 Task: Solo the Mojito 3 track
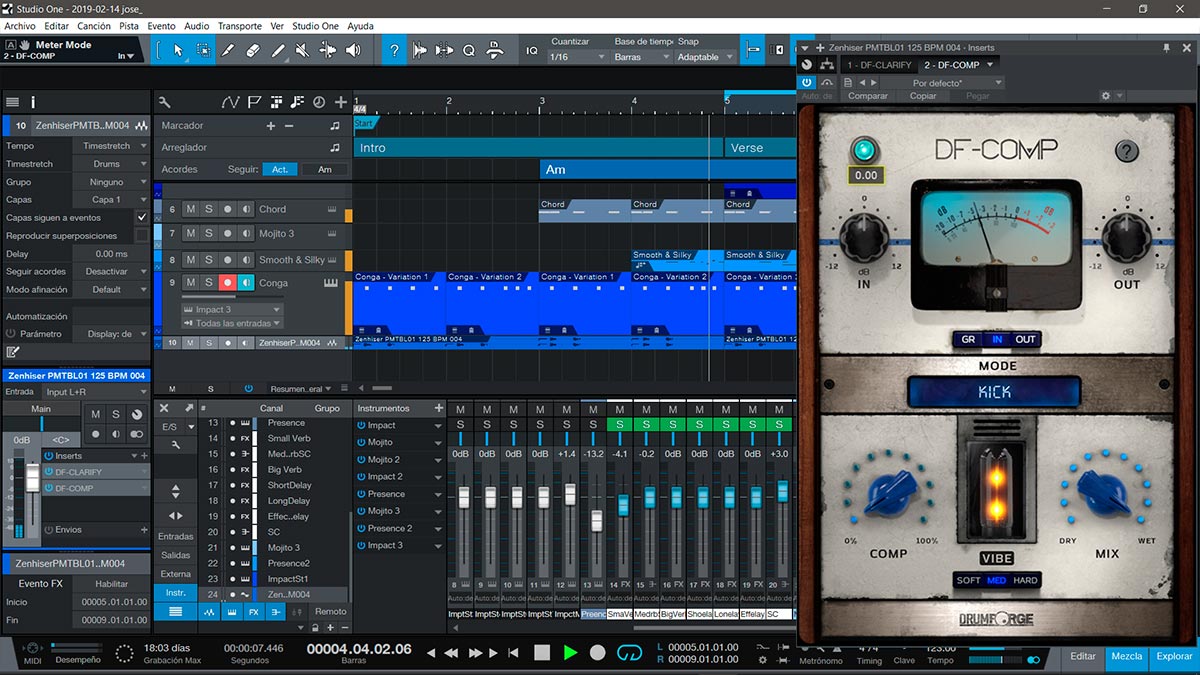209,233
